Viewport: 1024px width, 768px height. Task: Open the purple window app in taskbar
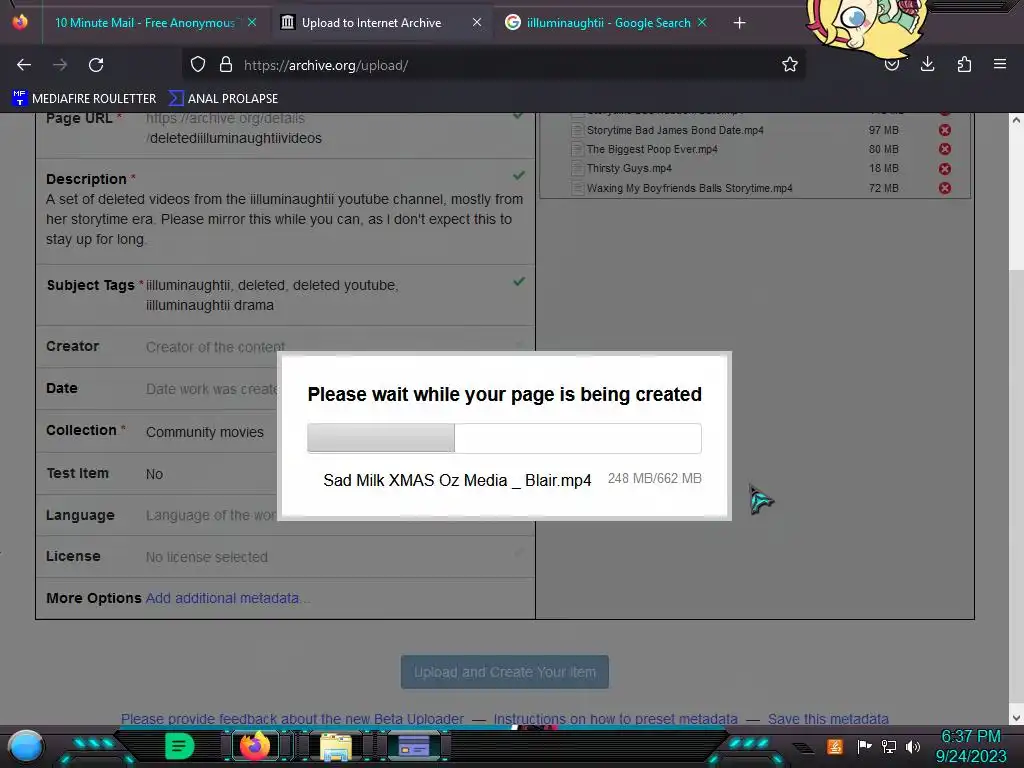(x=414, y=746)
